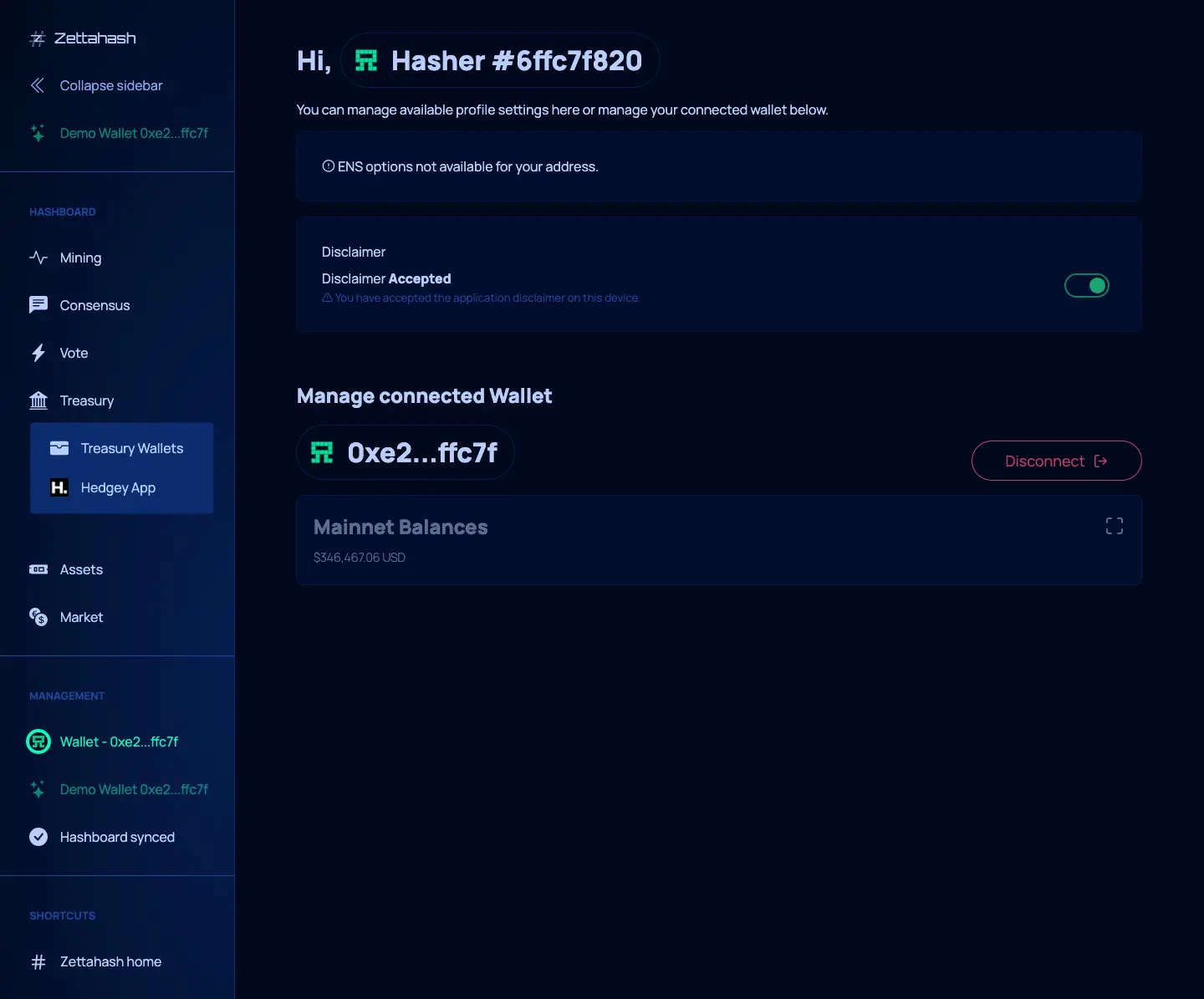Click the sparkle icon in Management Demo Wallet
This screenshot has width=1204, height=999.
click(38, 789)
